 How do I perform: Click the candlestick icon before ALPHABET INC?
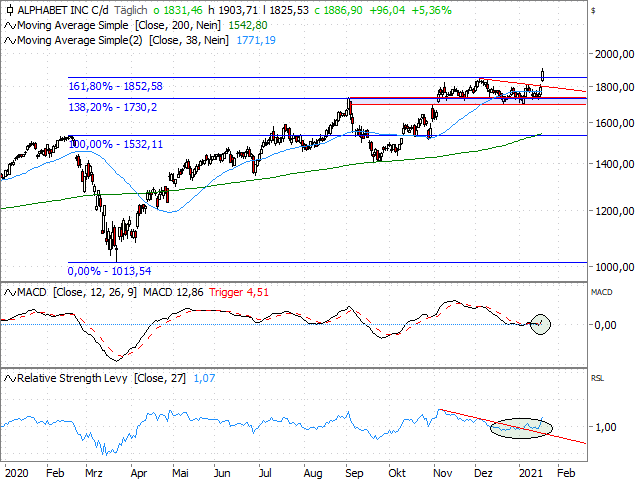point(10,10)
